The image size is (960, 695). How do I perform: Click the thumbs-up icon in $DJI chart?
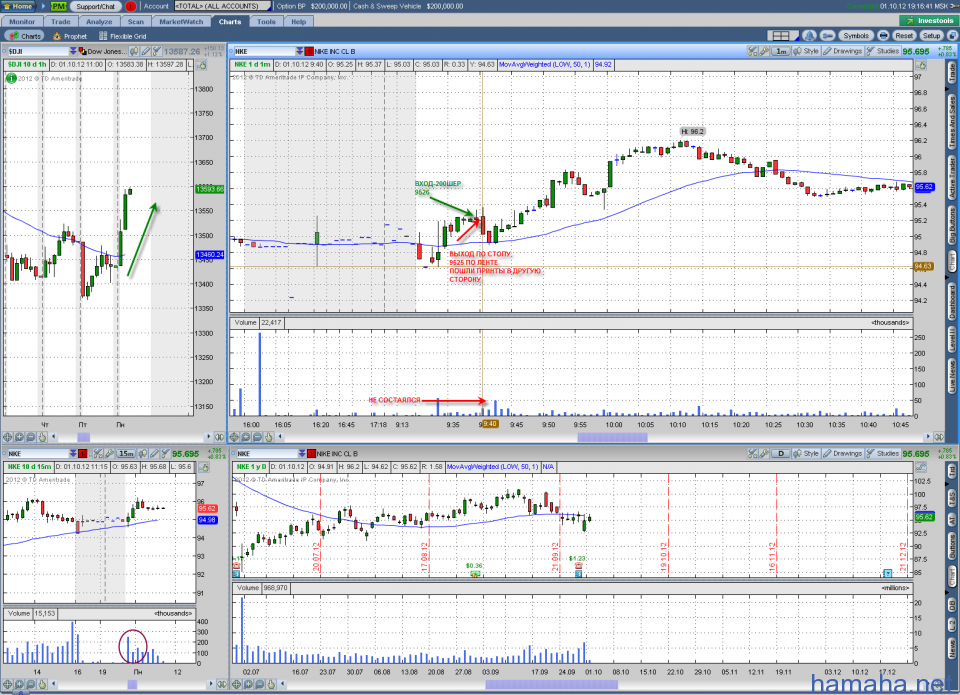click(202, 64)
